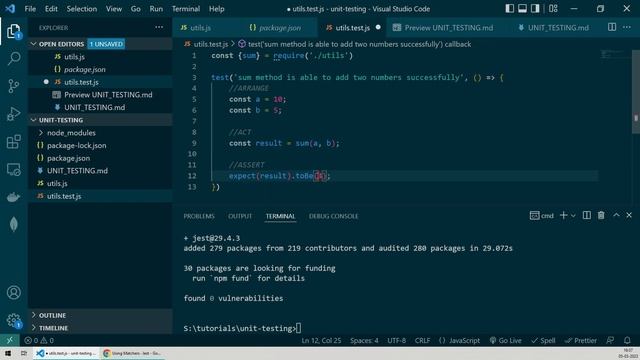Close the terminal panel
This screenshot has height=360, width=640.
click(629, 215)
